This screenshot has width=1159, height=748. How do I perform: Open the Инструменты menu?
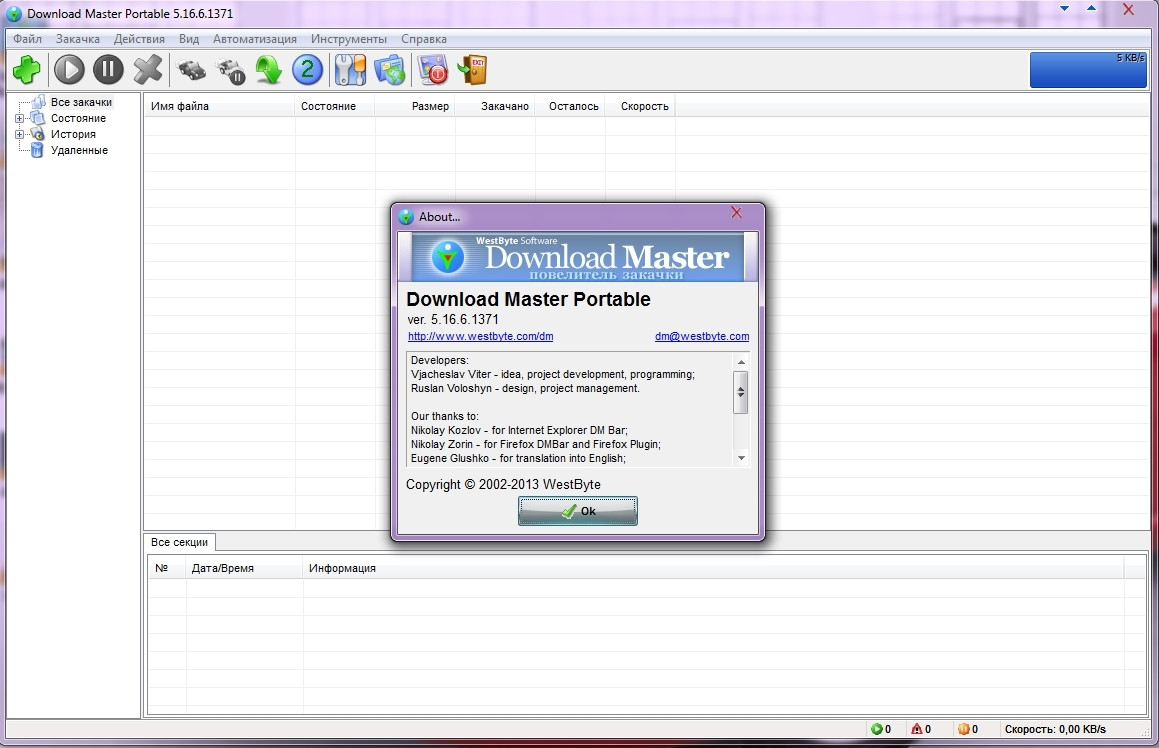(349, 39)
